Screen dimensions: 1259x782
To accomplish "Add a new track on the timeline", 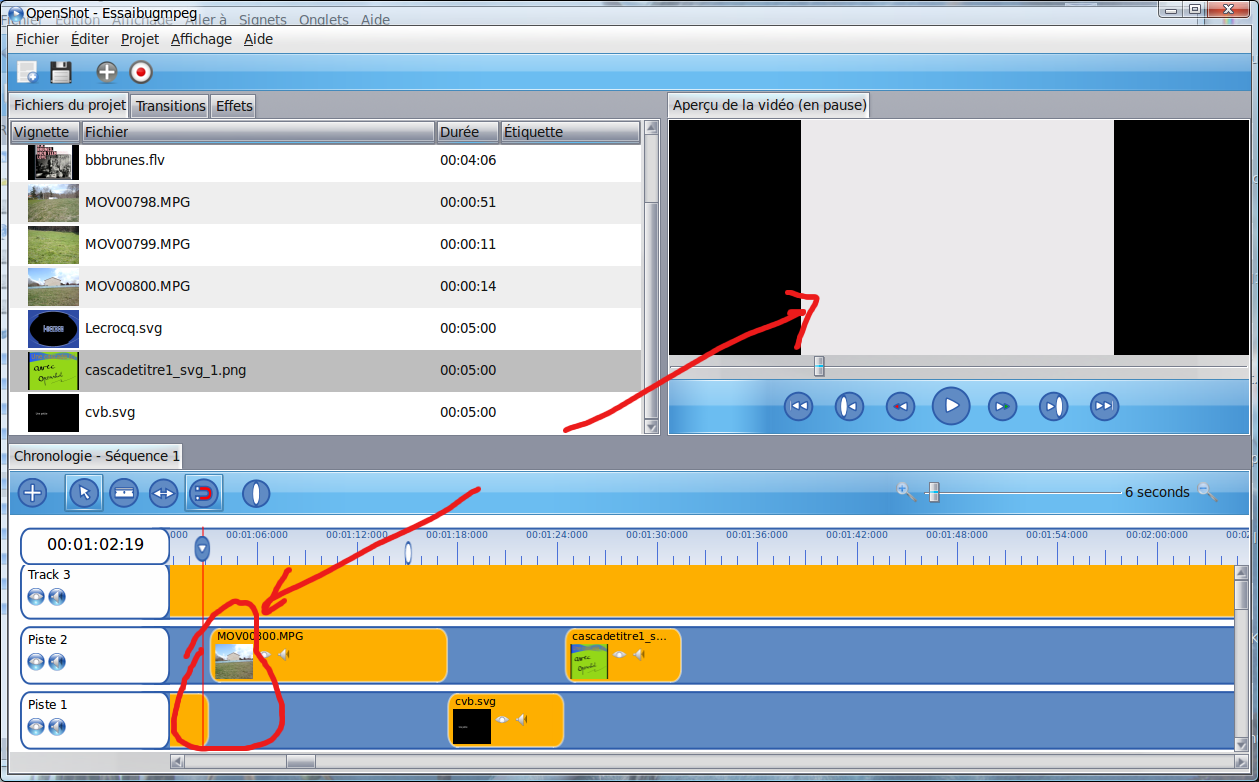I will point(33,492).
